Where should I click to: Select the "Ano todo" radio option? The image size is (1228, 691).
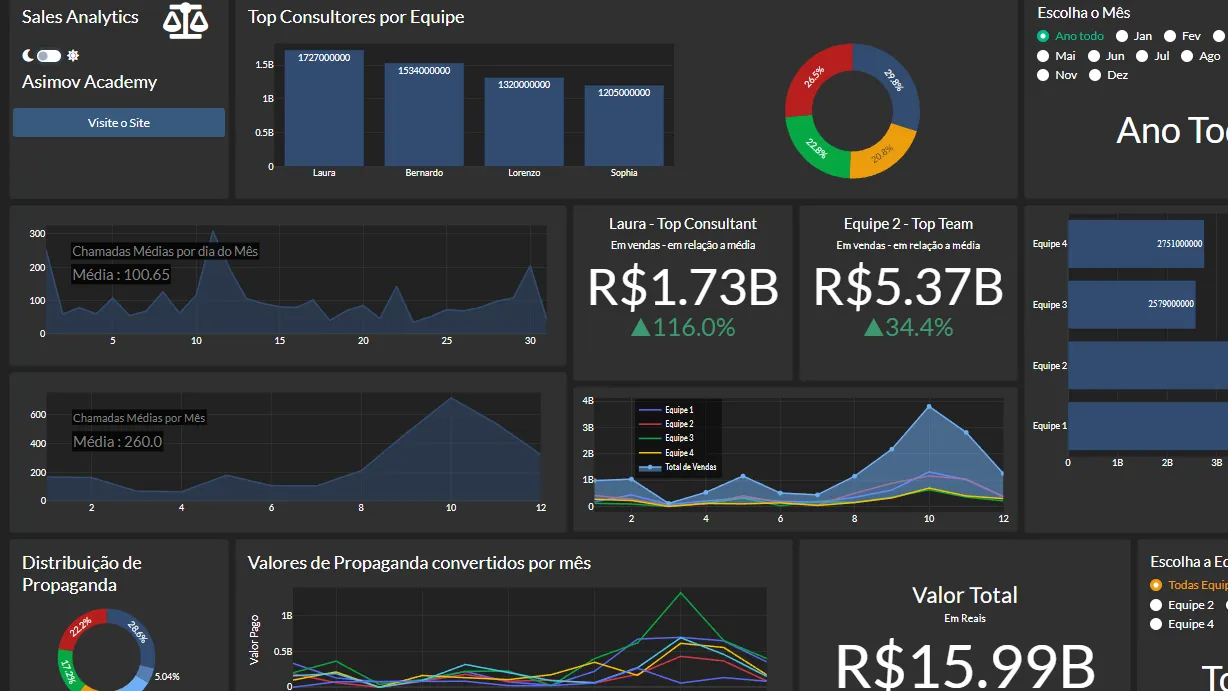1046,35
